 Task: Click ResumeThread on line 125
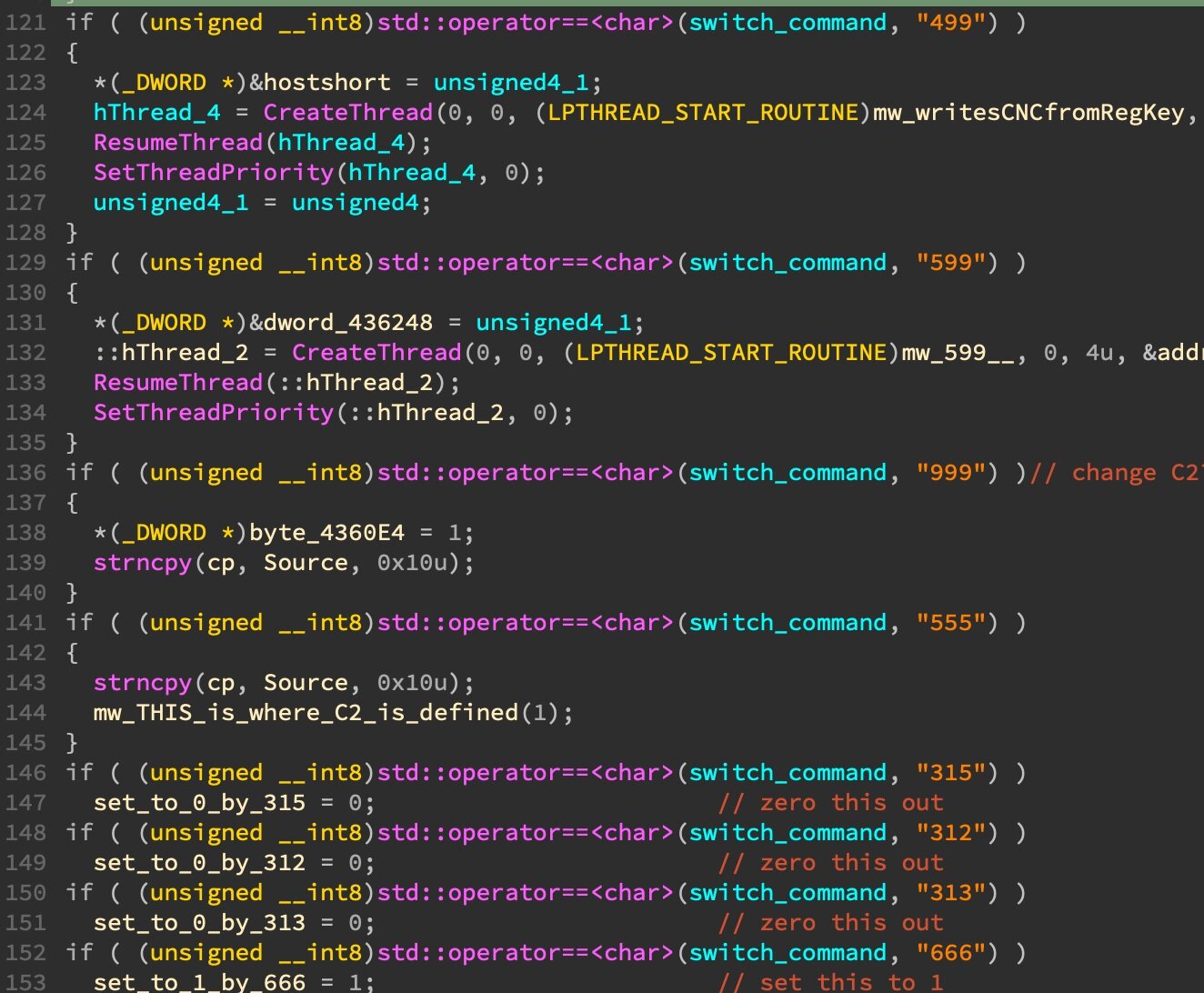[178, 143]
